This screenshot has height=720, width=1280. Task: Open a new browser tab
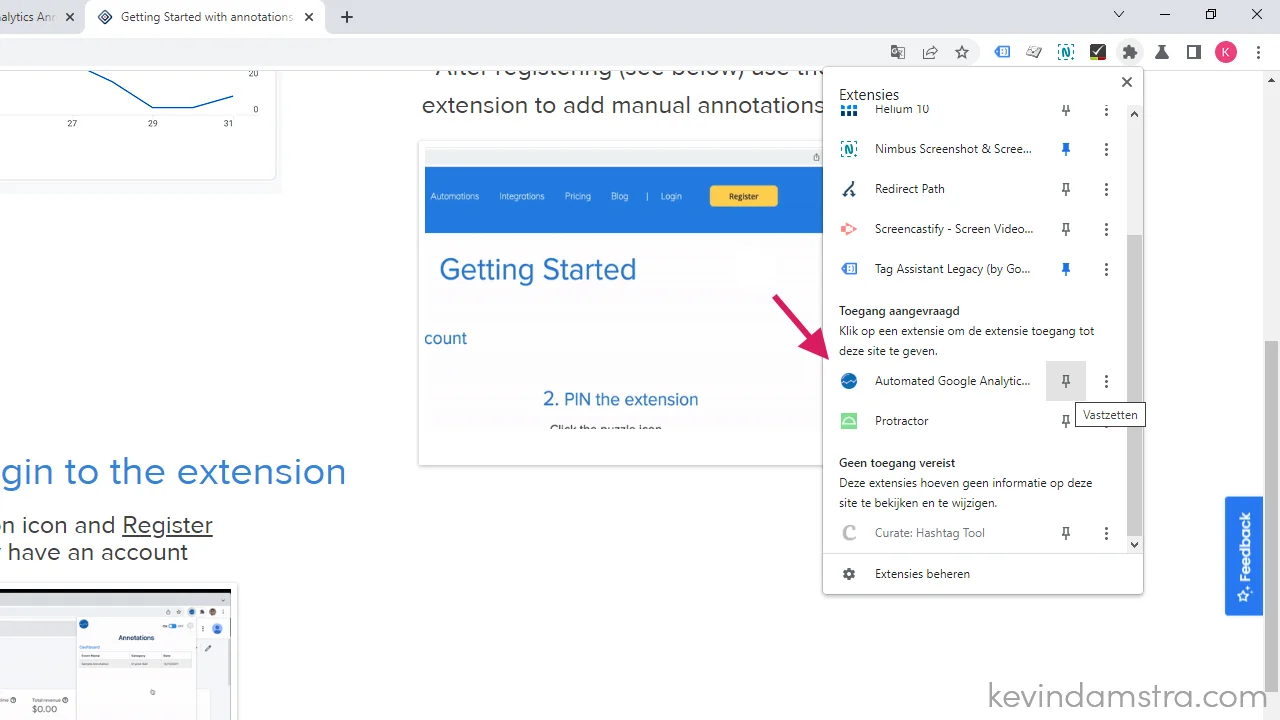(347, 17)
